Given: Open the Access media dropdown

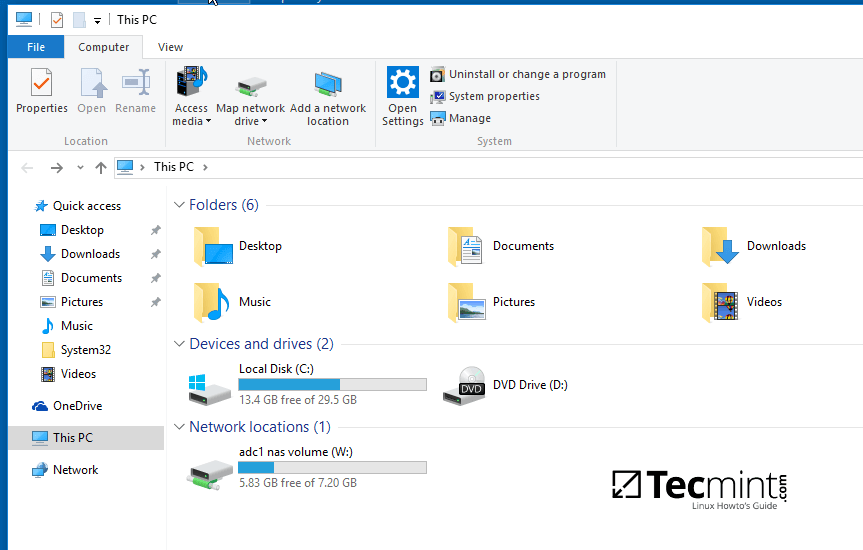Looking at the screenshot, I should tap(191, 97).
